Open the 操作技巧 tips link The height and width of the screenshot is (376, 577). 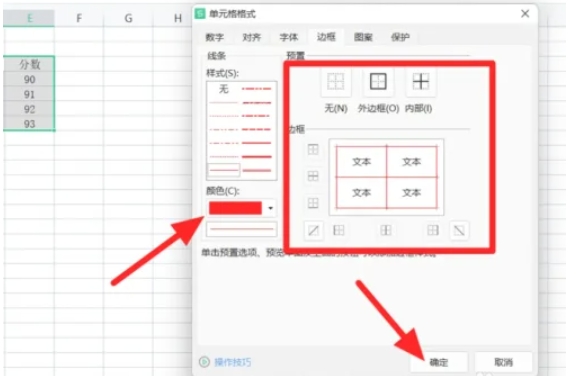click(x=233, y=362)
